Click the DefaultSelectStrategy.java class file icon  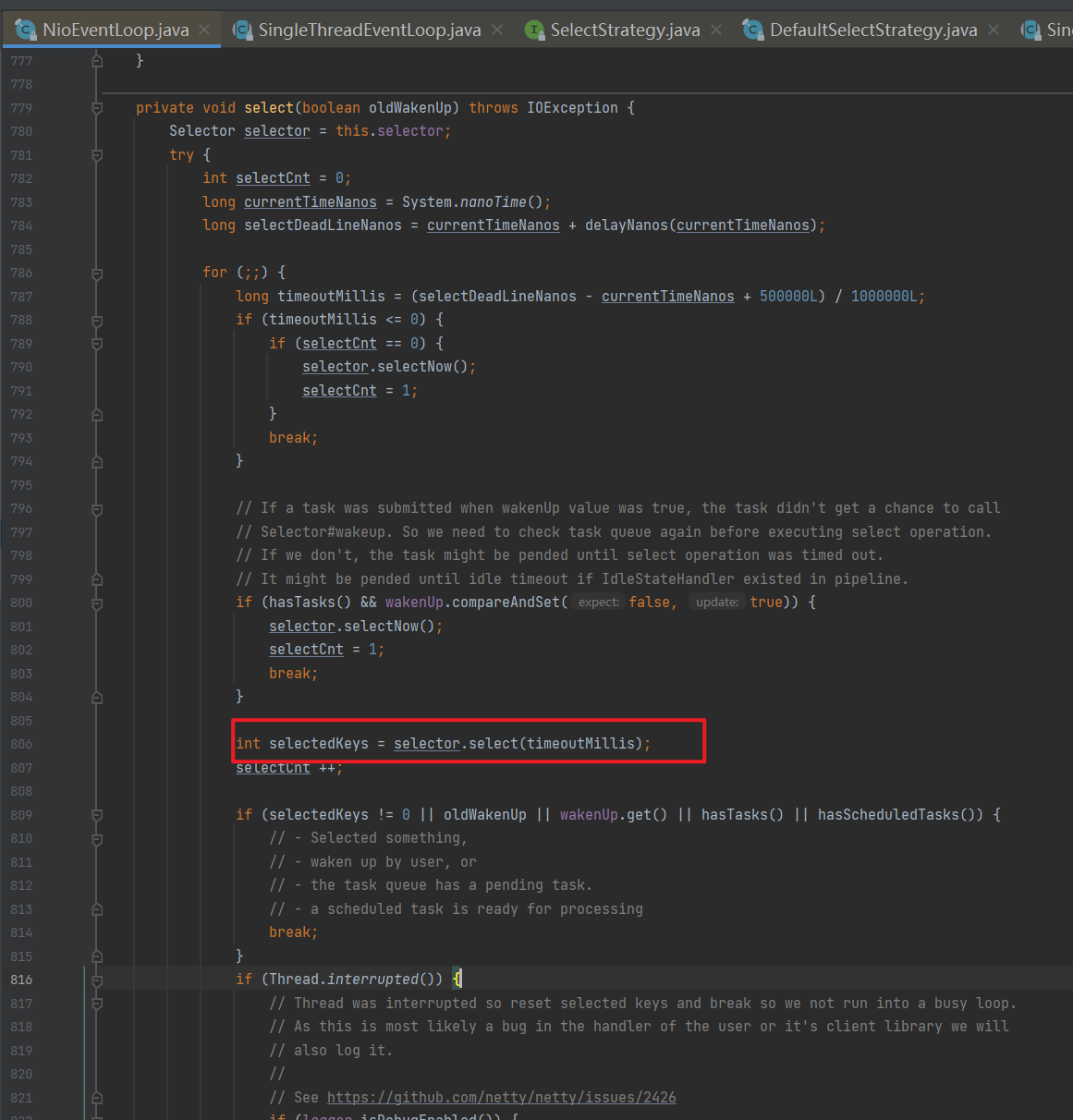point(753,30)
